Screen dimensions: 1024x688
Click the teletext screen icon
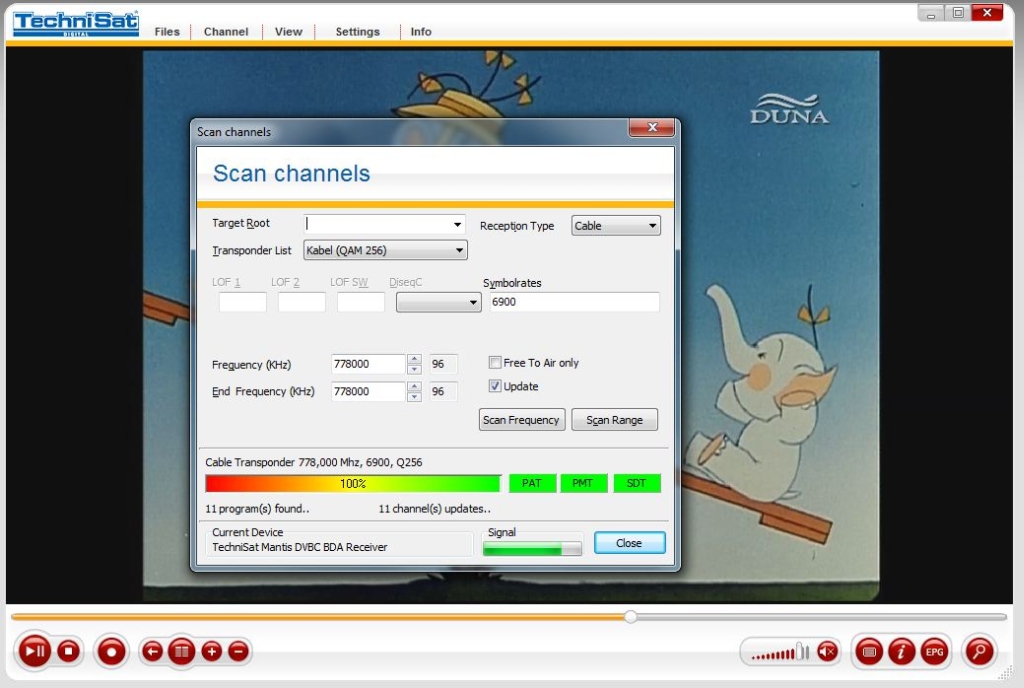click(869, 651)
